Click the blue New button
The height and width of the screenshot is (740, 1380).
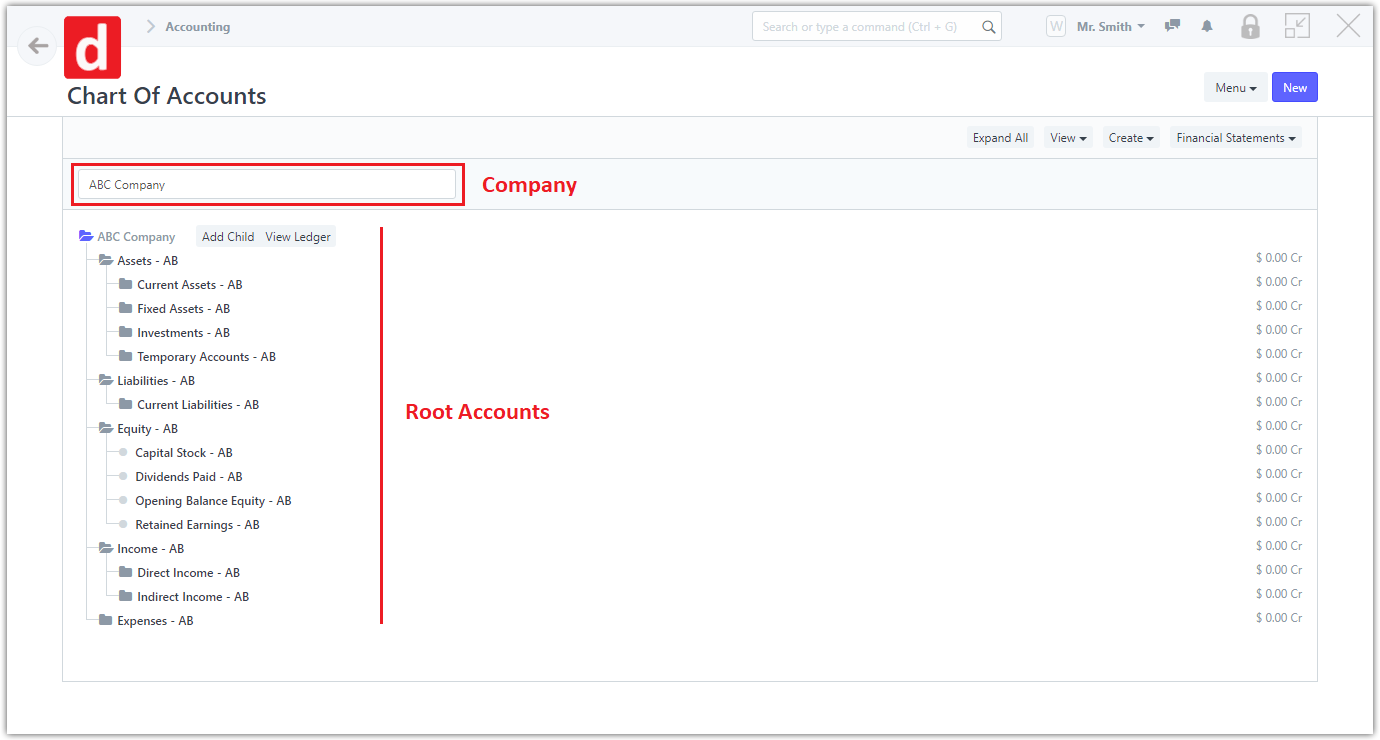coord(1295,88)
